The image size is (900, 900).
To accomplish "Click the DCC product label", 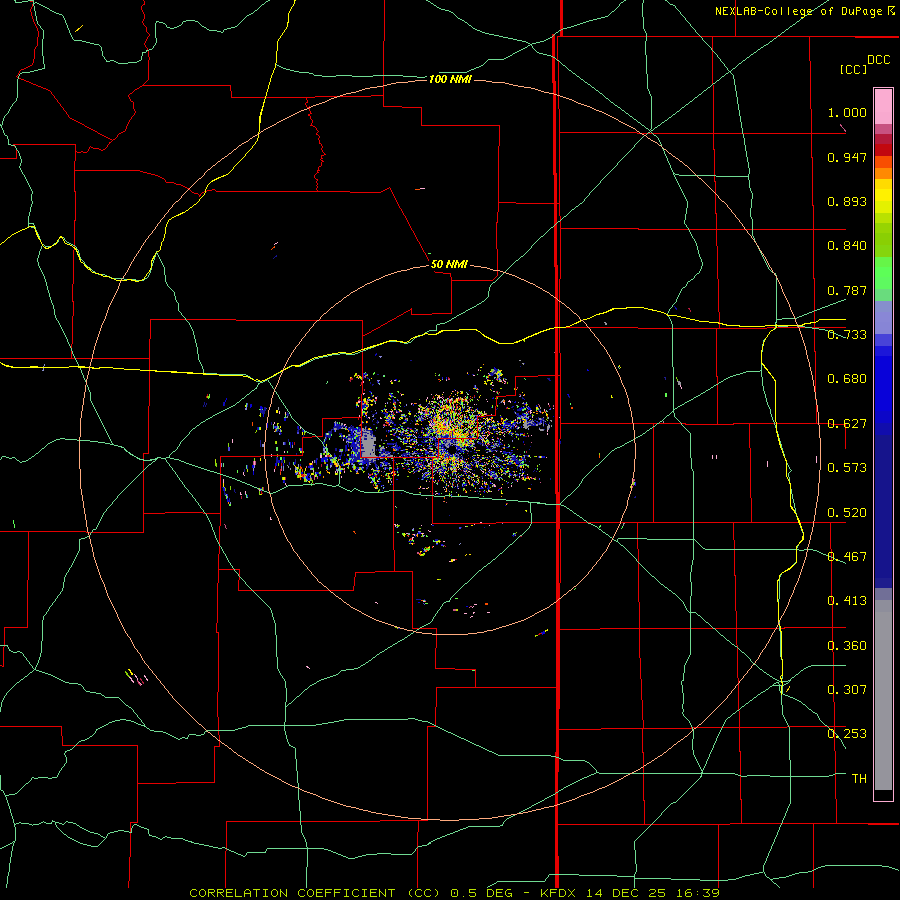I will (x=878, y=59).
